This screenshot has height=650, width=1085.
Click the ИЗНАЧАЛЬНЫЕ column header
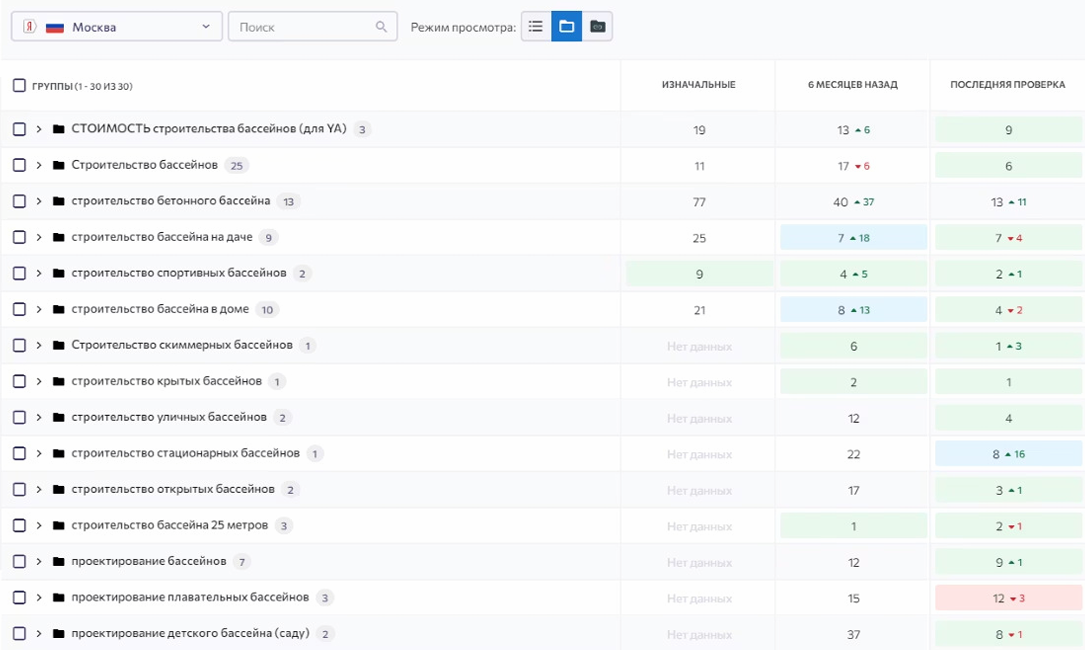tap(699, 84)
